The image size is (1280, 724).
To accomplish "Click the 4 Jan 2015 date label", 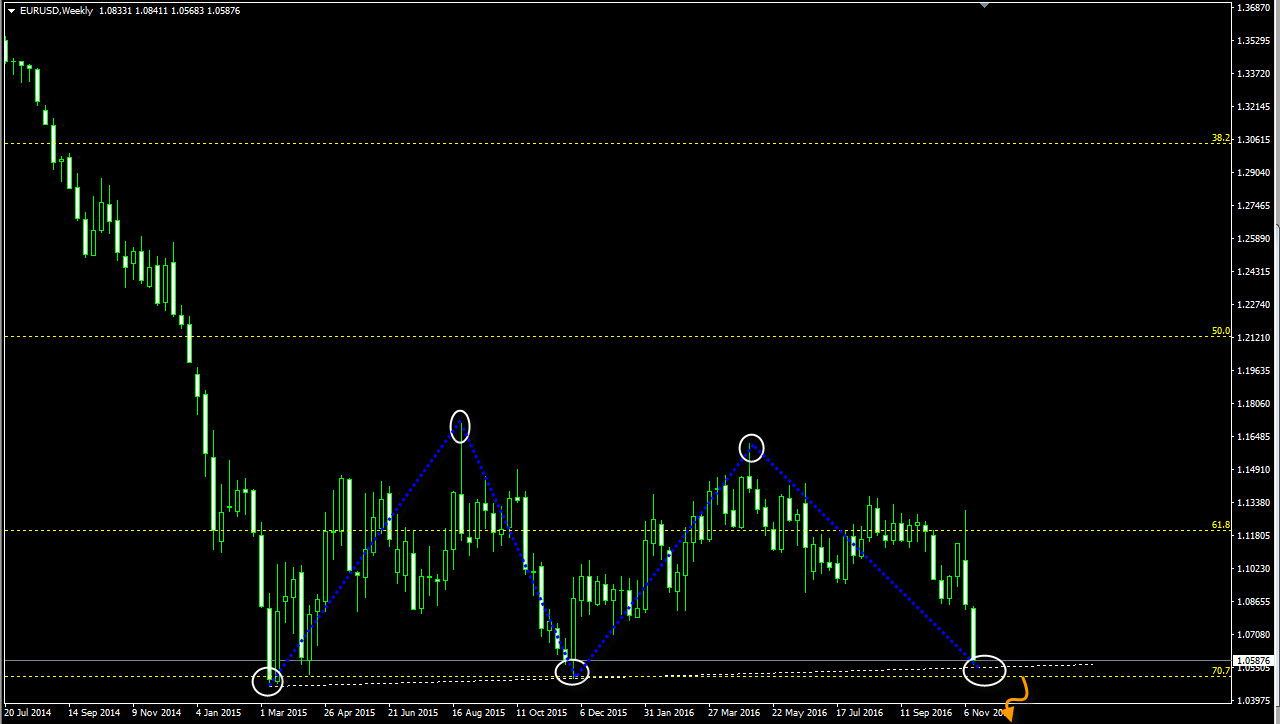I will tap(219, 714).
